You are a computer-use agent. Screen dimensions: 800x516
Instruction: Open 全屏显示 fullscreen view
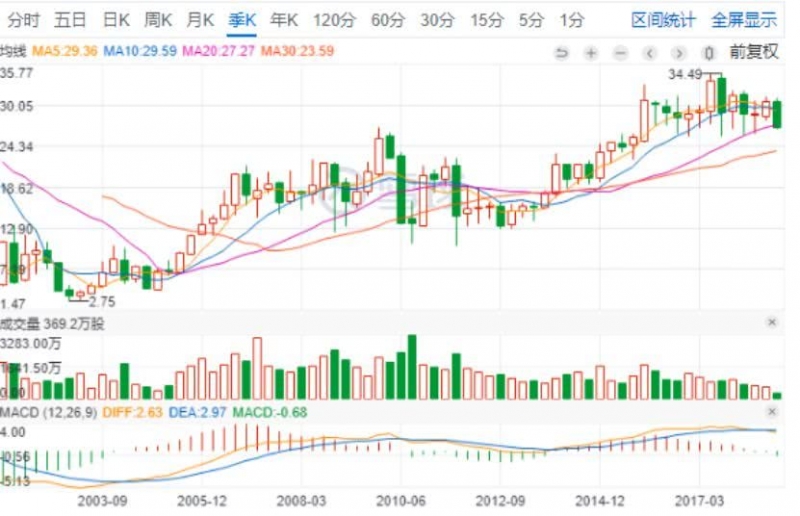(x=744, y=20)
